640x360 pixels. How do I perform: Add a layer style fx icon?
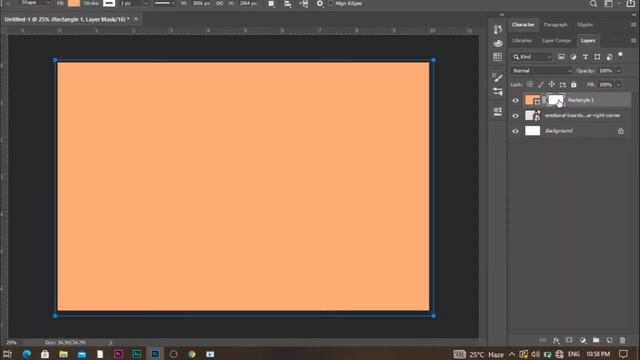pyautogui.click(x=556, y=340)
